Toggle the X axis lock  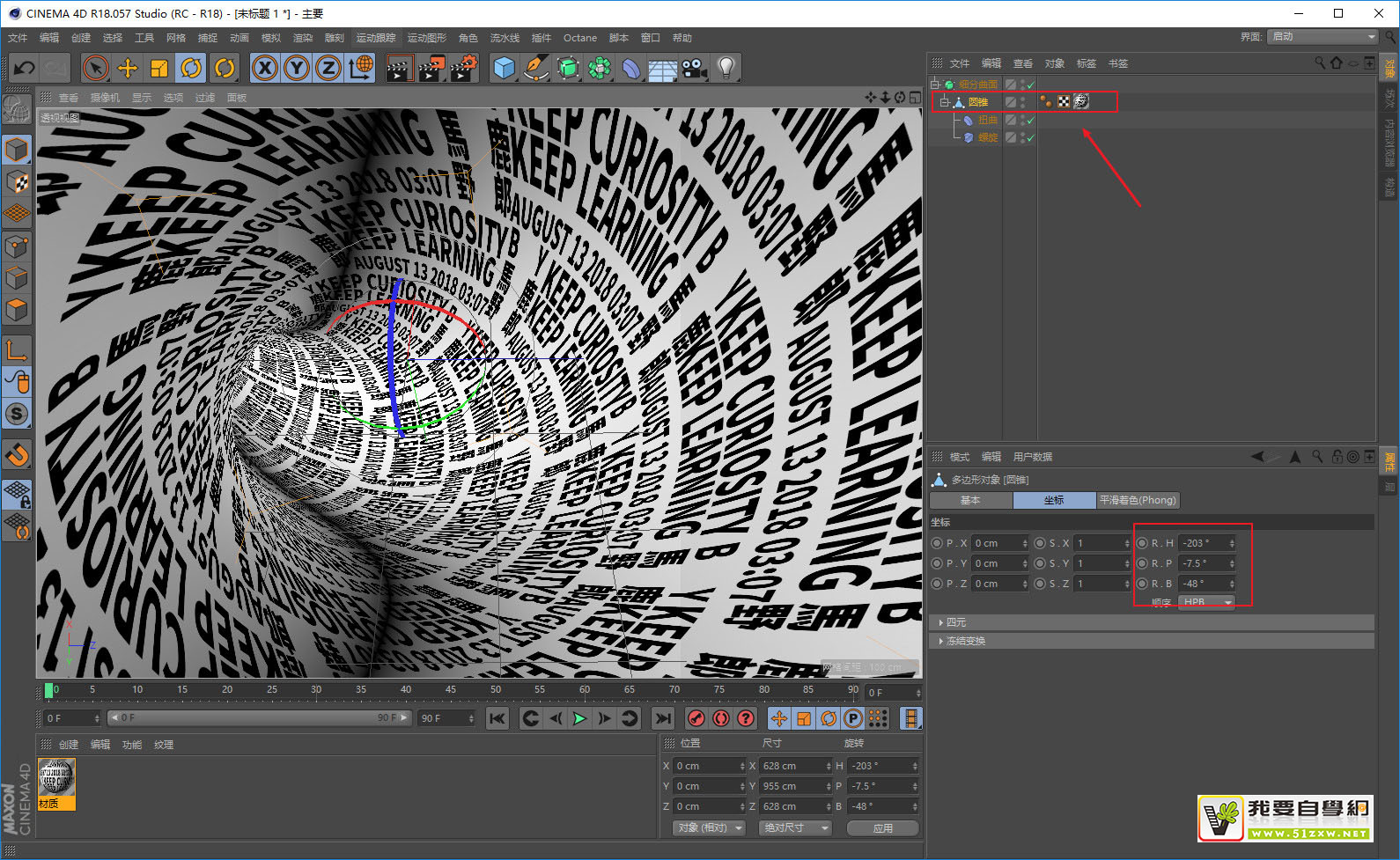265,68
